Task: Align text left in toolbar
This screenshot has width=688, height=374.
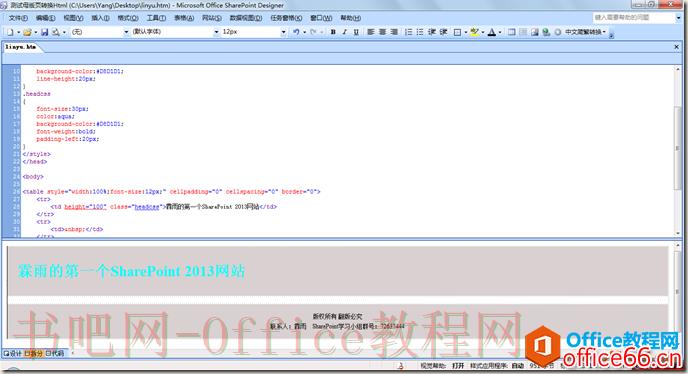Action: point(371,32)
